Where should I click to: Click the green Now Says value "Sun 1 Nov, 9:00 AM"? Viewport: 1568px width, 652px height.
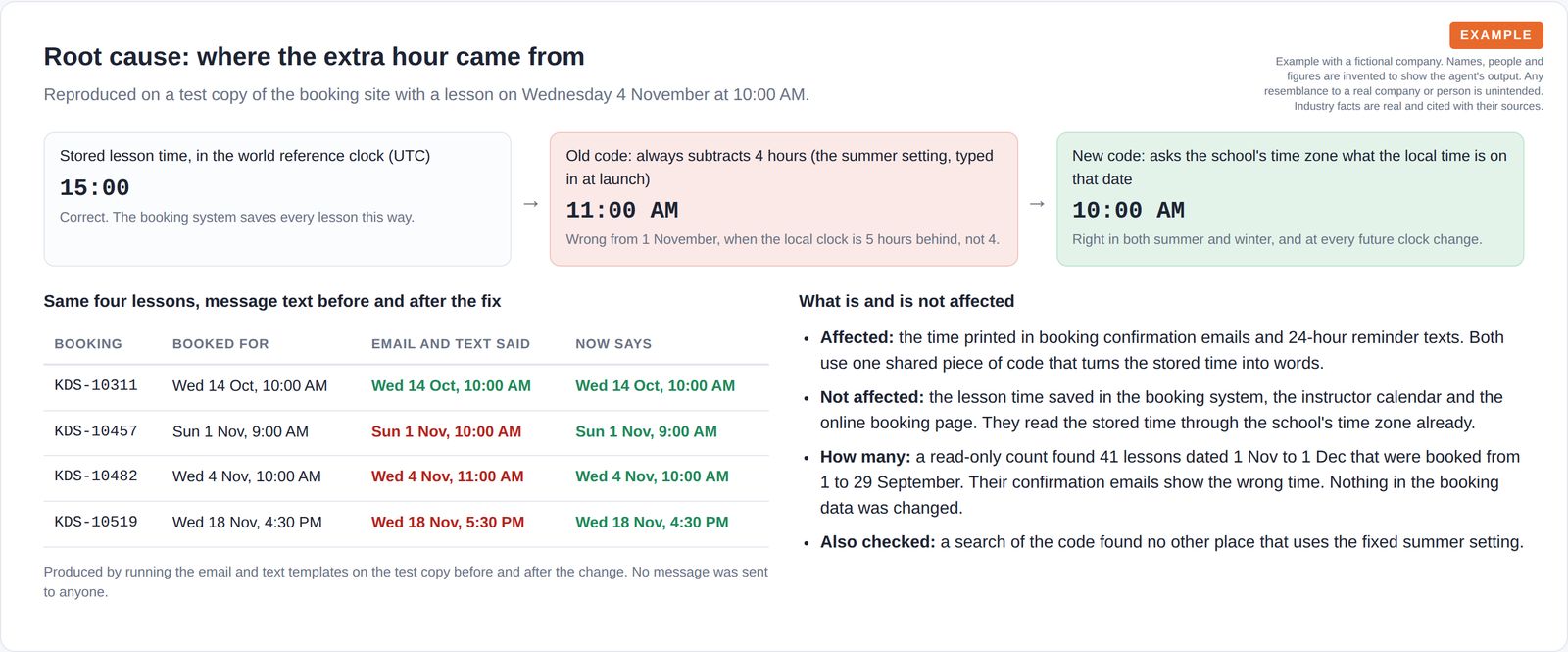pyautogui.click(x=646, y=431)
